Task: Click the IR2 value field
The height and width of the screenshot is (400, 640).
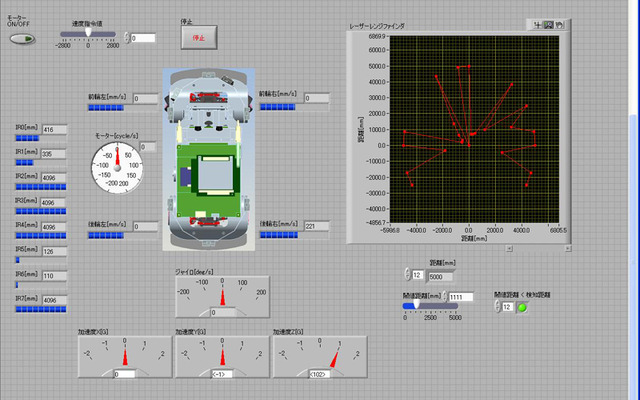Action: coord(54,178)
